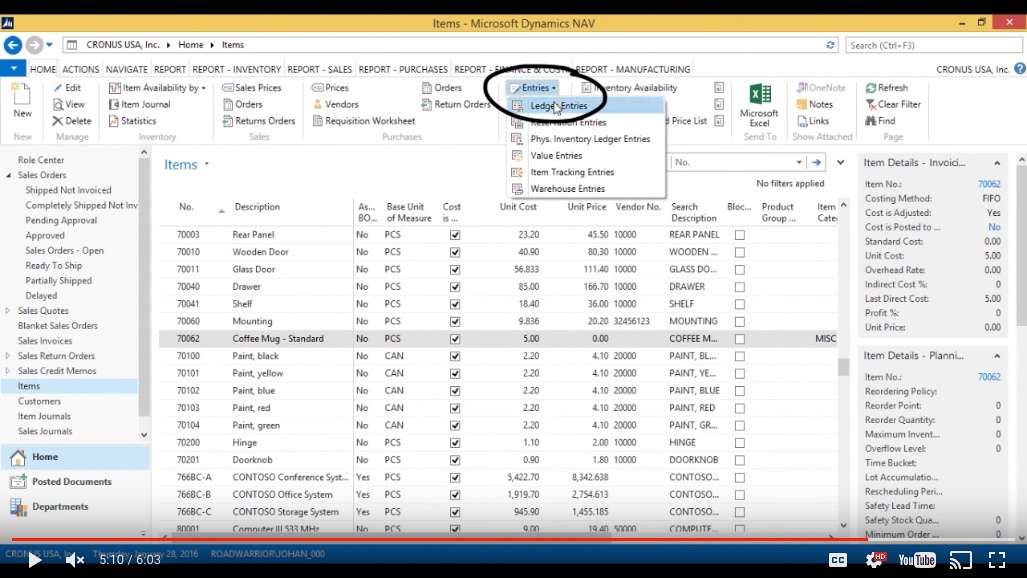This screenshot has height=578, width=1027.
Task: Open Item Journals in navigation pane
Action: pos(44,416)
